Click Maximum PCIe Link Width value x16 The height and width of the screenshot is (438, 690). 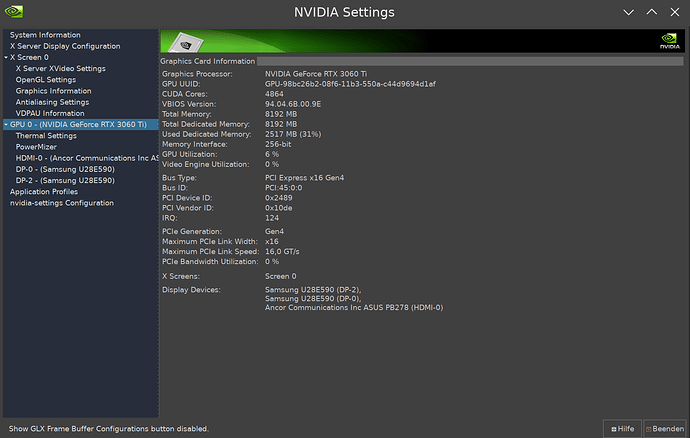tap(272, 242)
